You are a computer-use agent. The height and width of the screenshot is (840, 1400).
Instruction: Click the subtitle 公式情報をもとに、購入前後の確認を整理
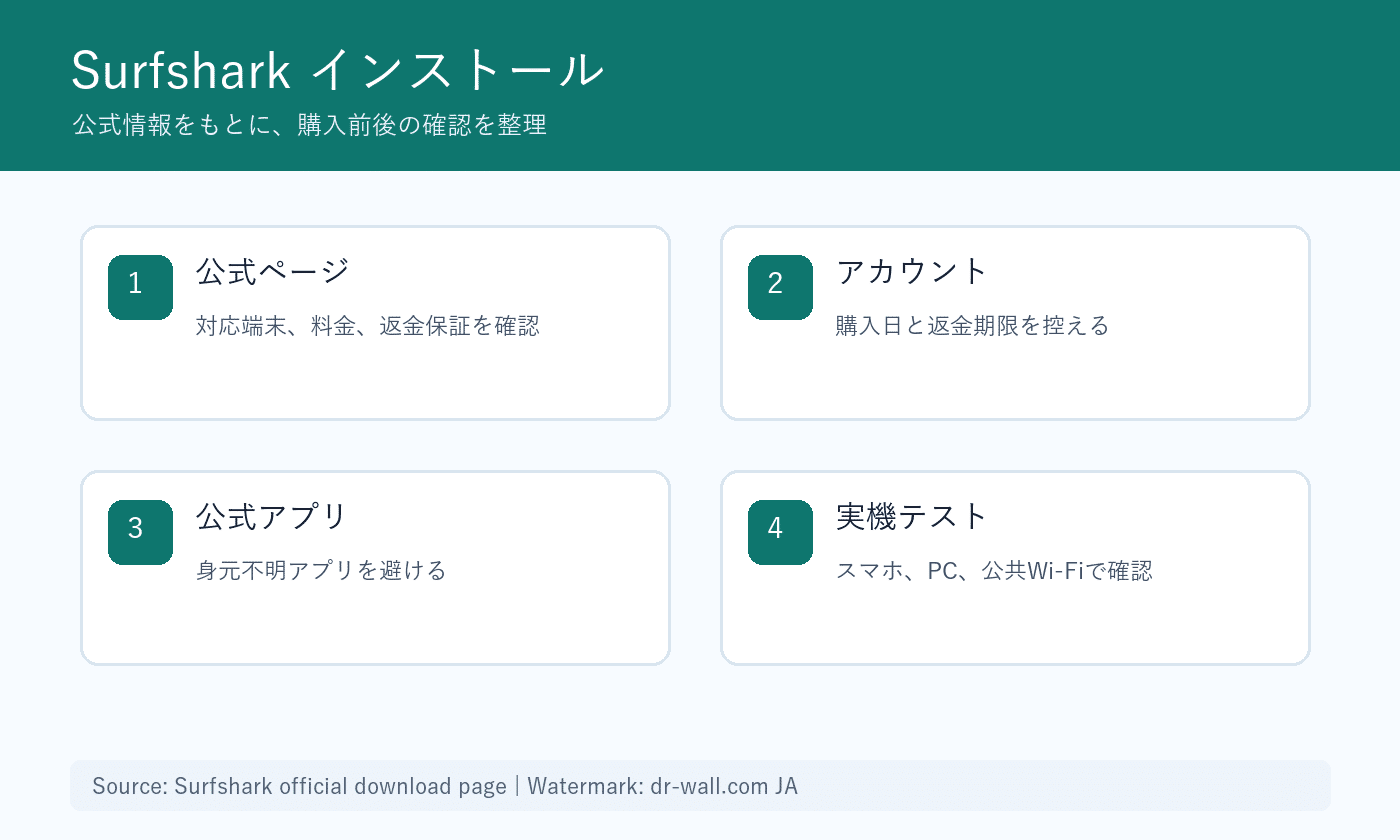pos(309,126)
